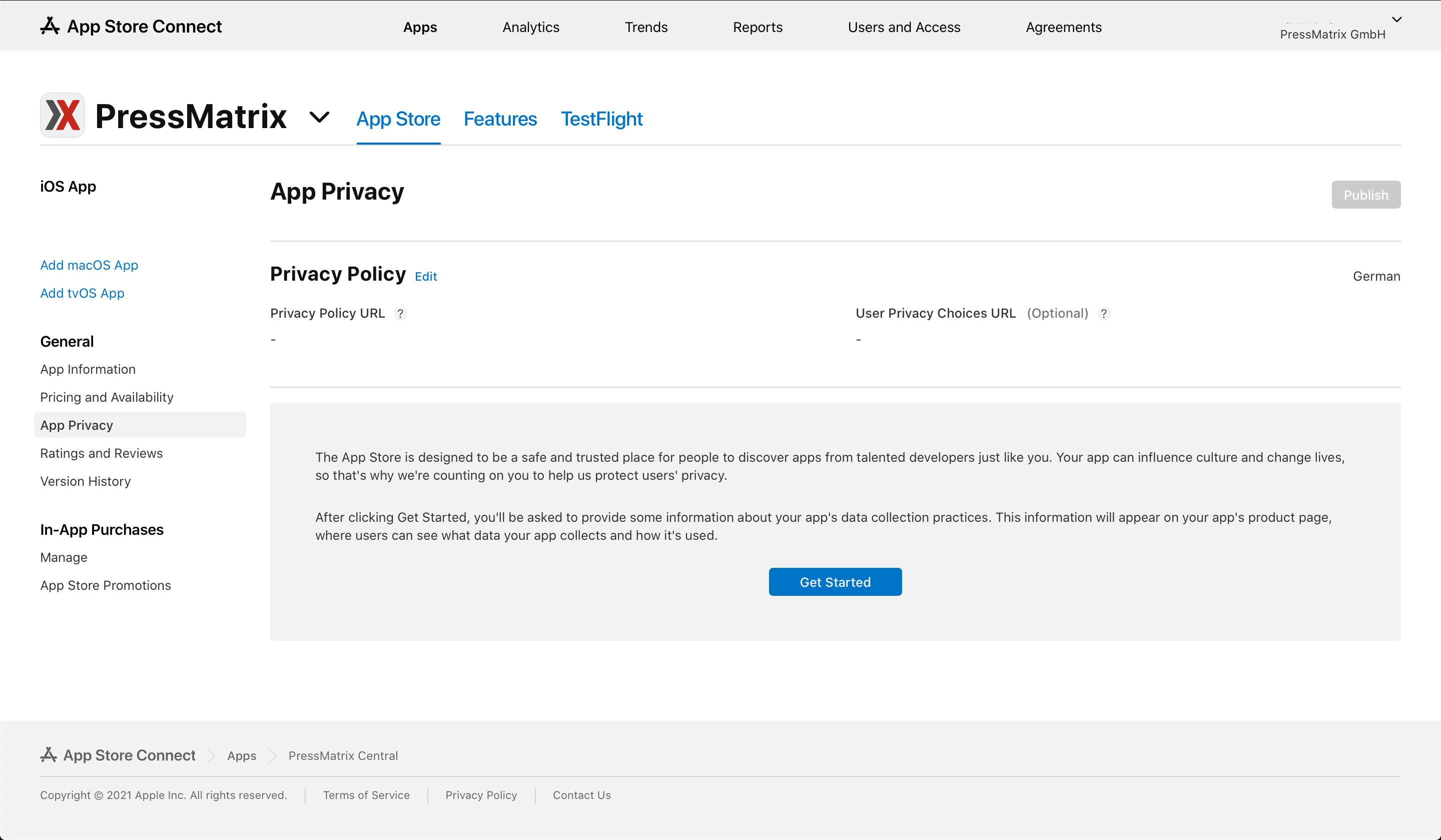The height and width of the screenshot is (840, 1441).
Task: Open Apps in the top navigation
Action: point(420,27)
